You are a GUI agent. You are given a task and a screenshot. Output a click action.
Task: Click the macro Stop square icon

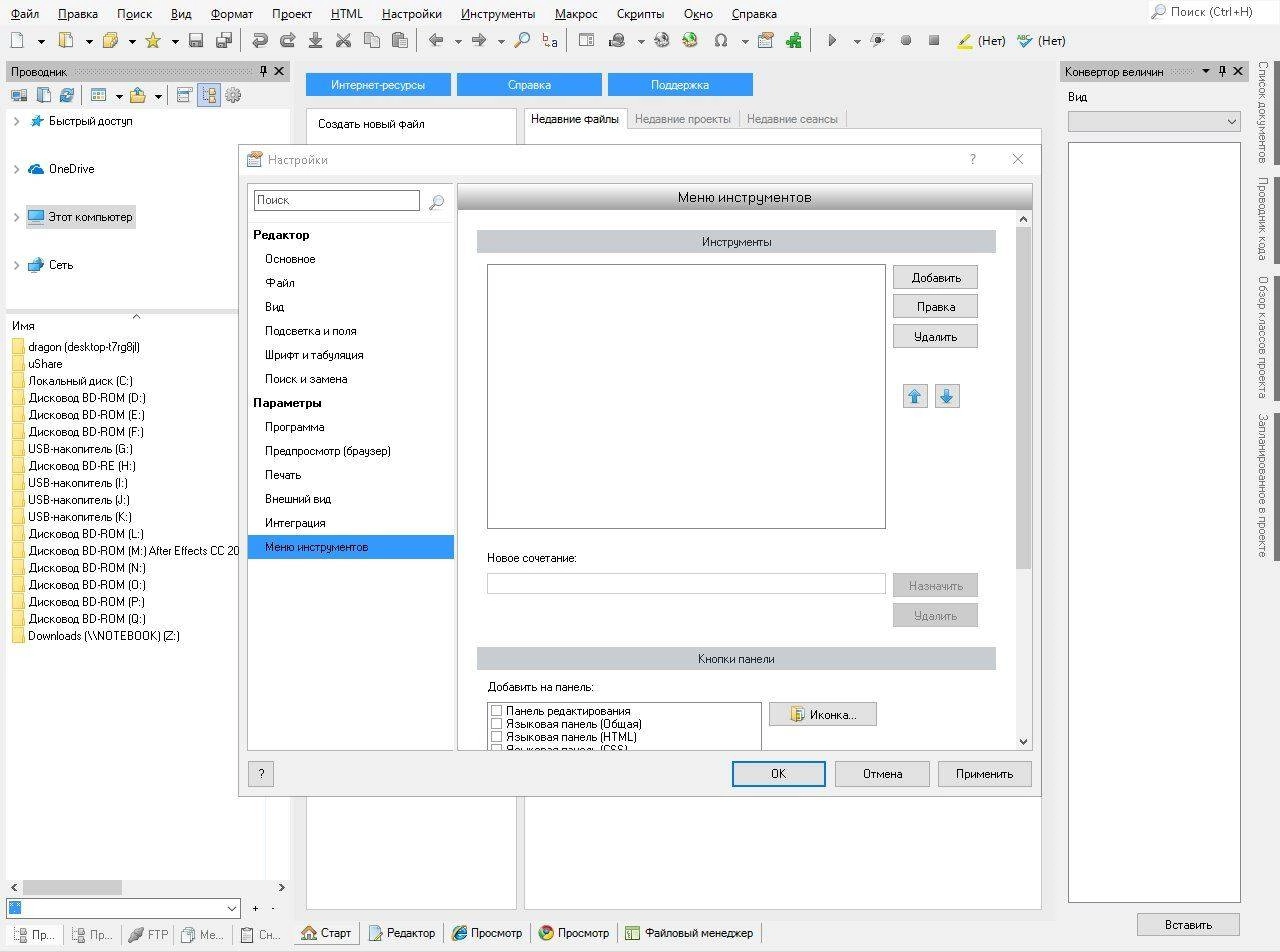934,41
